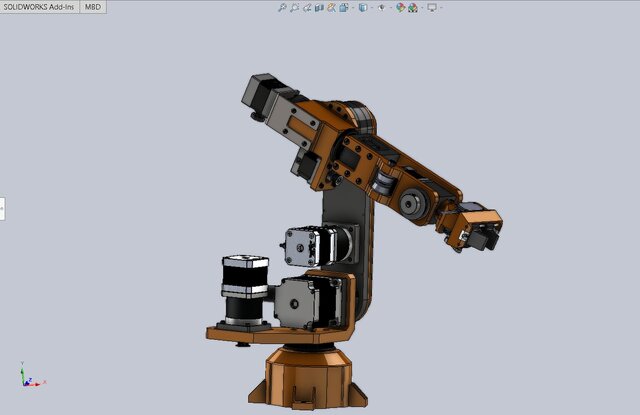Click the Edit Appearance color sphere
Screen dimensions: 640x415
point(400,7)
